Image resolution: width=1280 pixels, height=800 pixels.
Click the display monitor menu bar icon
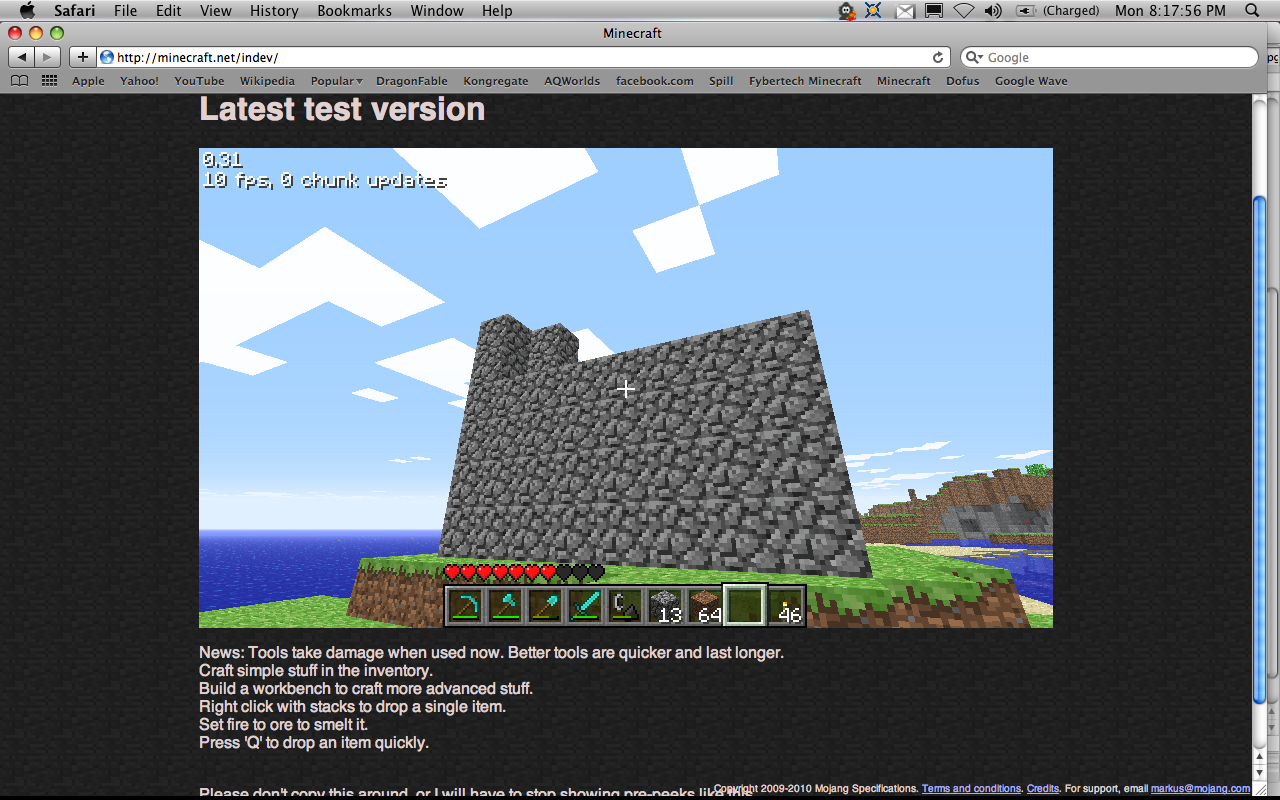click(934, 11)
